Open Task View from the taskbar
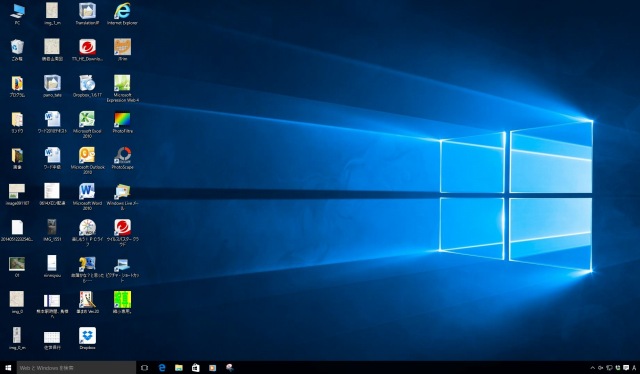640x374 pixels. (x=144, y=368)
